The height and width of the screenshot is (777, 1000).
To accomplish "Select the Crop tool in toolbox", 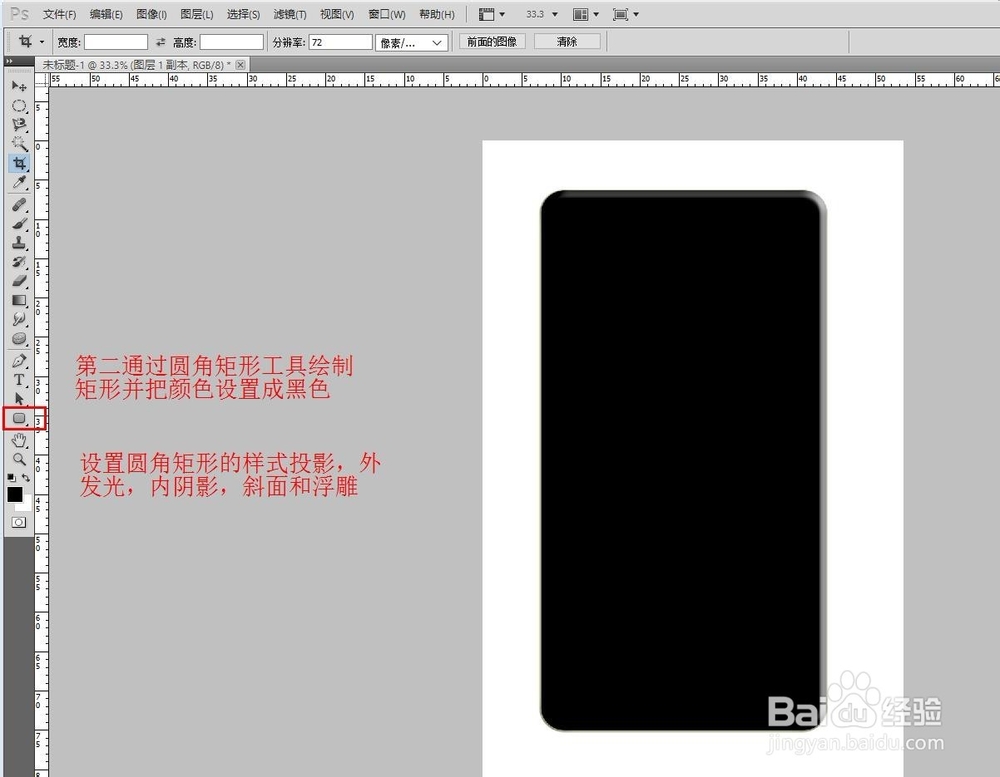I will click(19, 163).
